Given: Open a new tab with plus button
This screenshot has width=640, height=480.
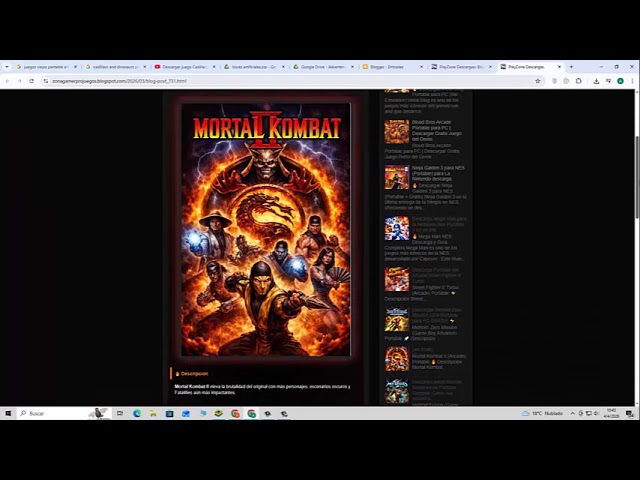Looking at the screenshot, I should [571, 67].
